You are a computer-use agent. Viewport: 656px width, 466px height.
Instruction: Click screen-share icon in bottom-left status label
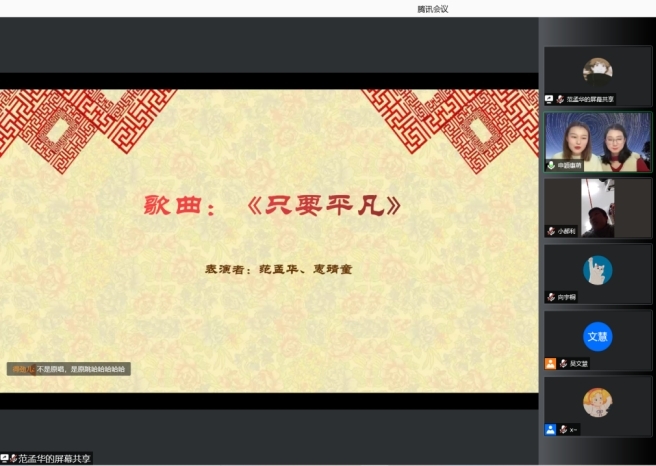coord(5,458)
